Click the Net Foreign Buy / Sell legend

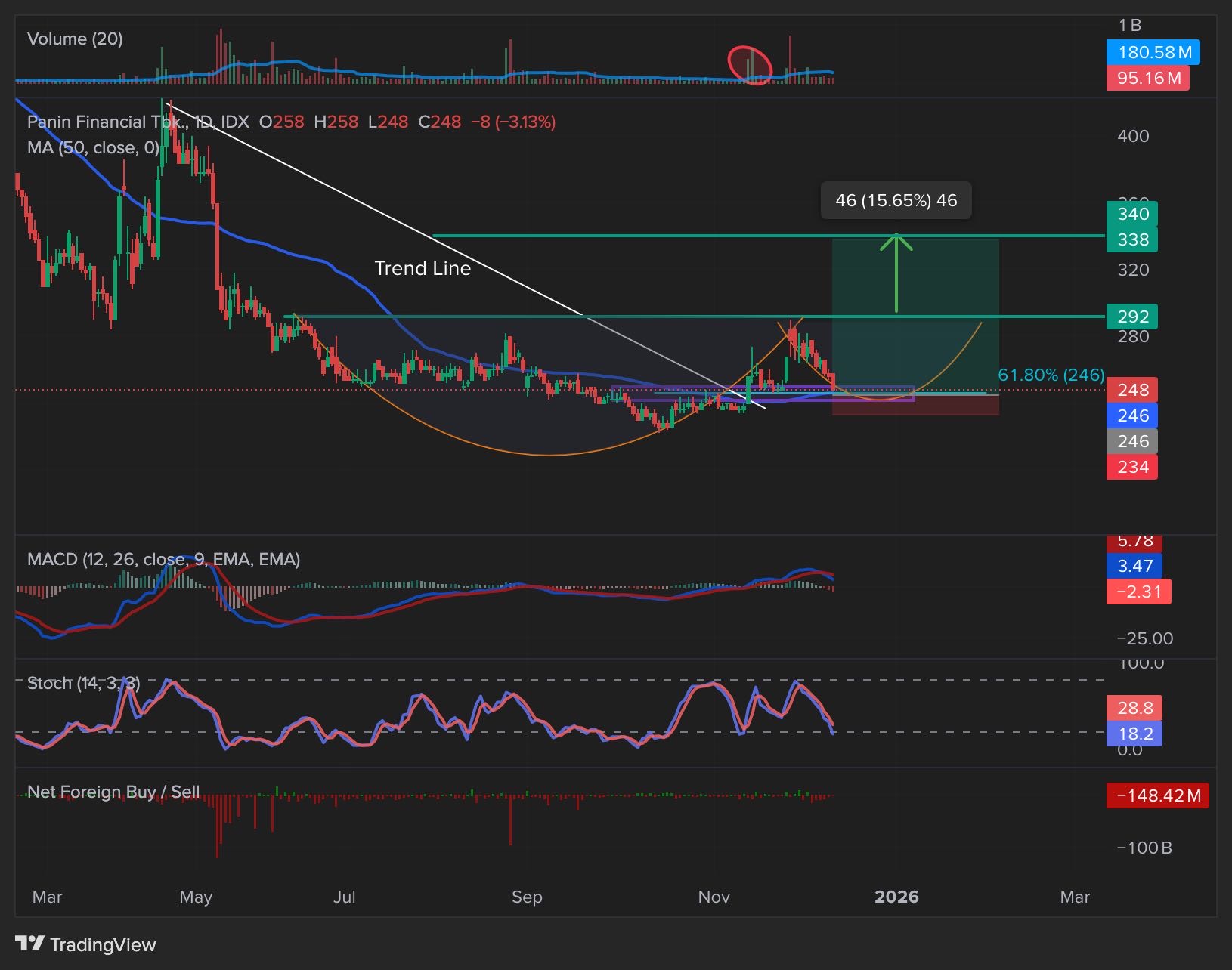coord(113,792)
